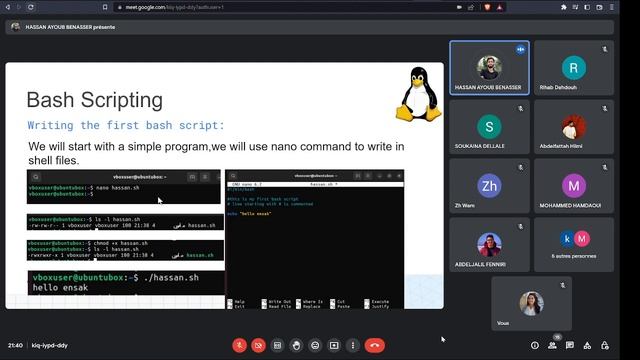This screenshot has width=640, height=360.
Task: Open the chat with everyone panel
Action: pos(570,345)
